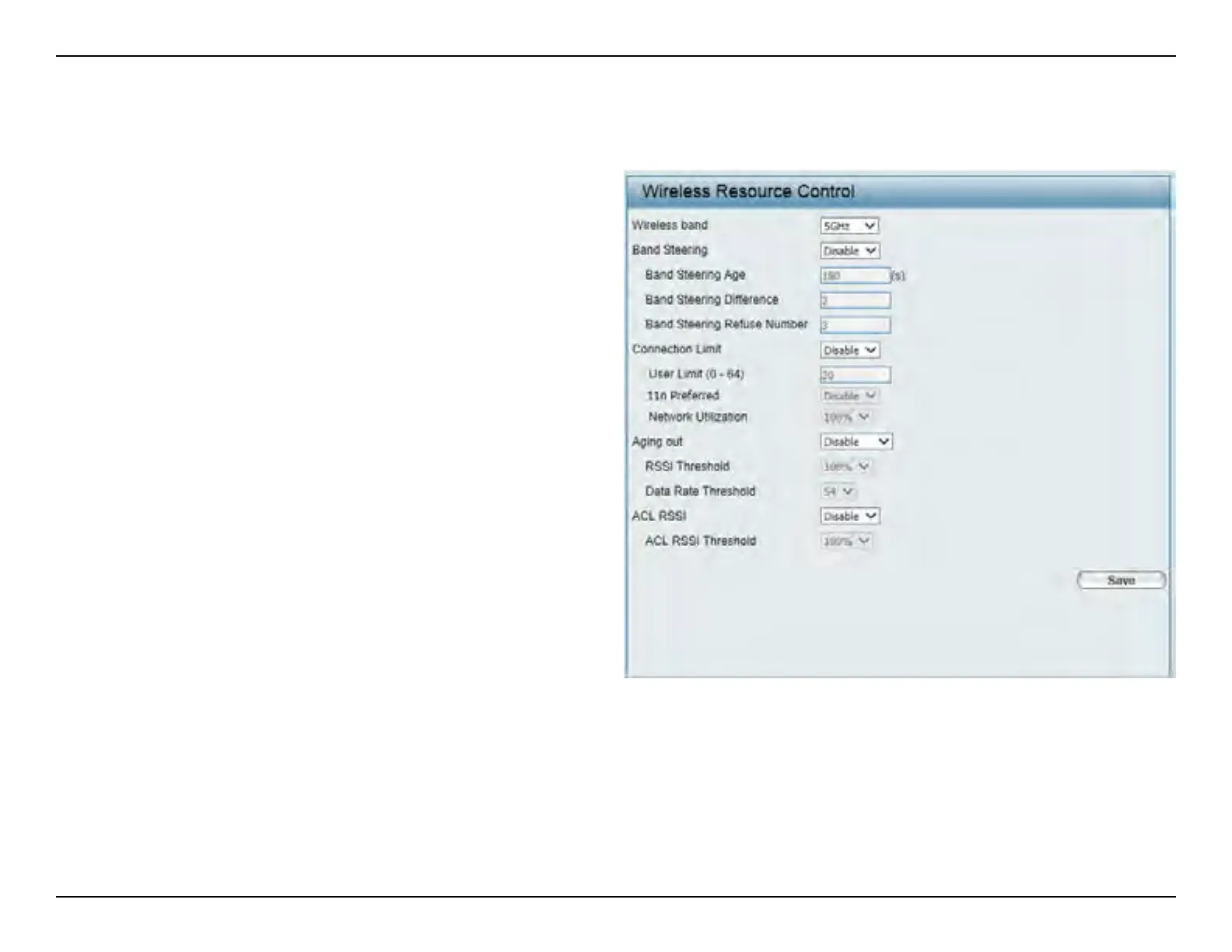Click the RSSI Threshold label under Aging out
The width and height of the screenshot is (1232, 952).
687,466
